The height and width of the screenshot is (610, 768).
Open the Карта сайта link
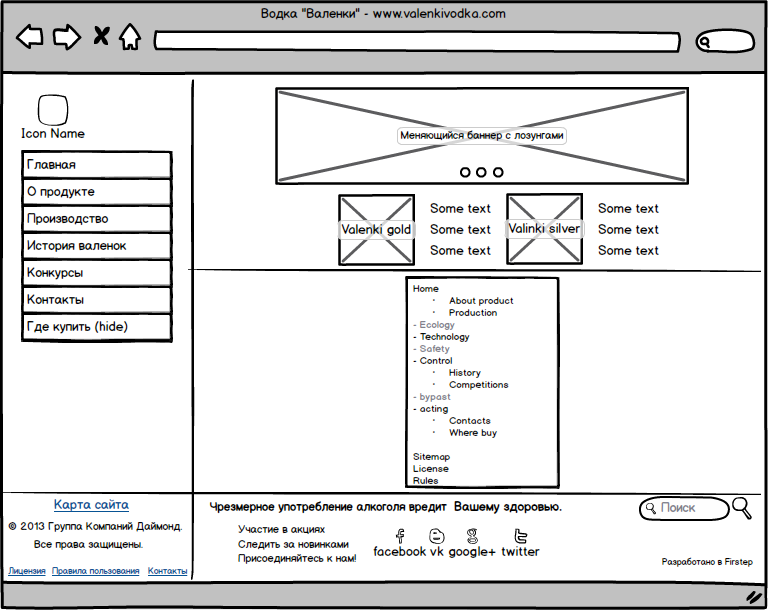pos(92,505)
